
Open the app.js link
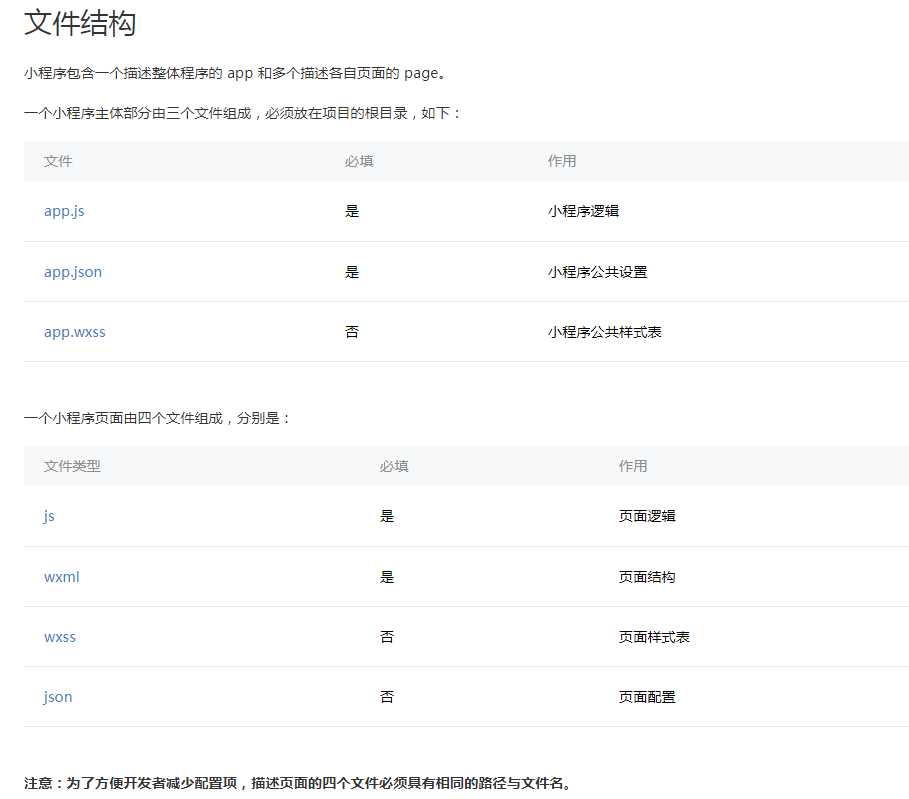64,211
